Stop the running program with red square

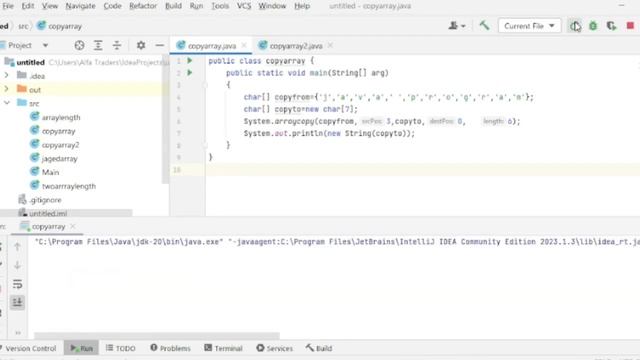point(630,26)
